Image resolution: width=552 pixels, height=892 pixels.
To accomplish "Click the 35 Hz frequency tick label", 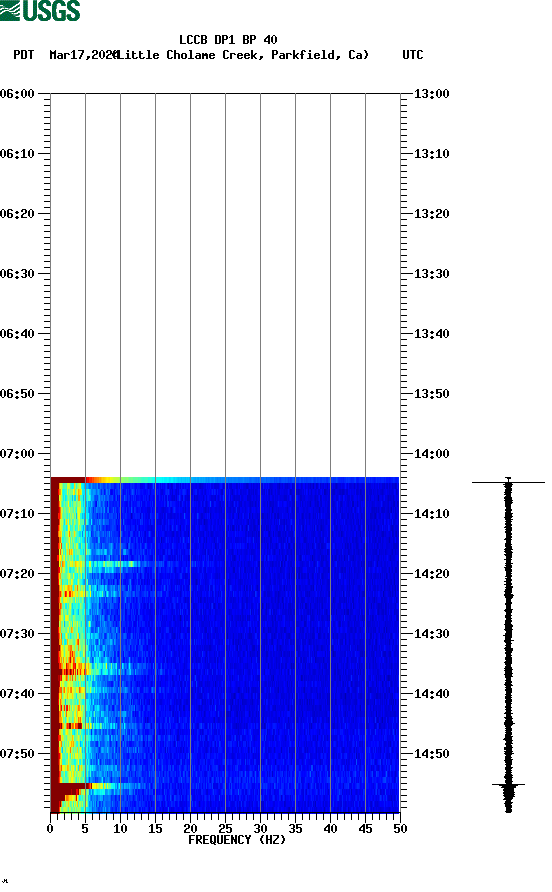I will point(295,829).
